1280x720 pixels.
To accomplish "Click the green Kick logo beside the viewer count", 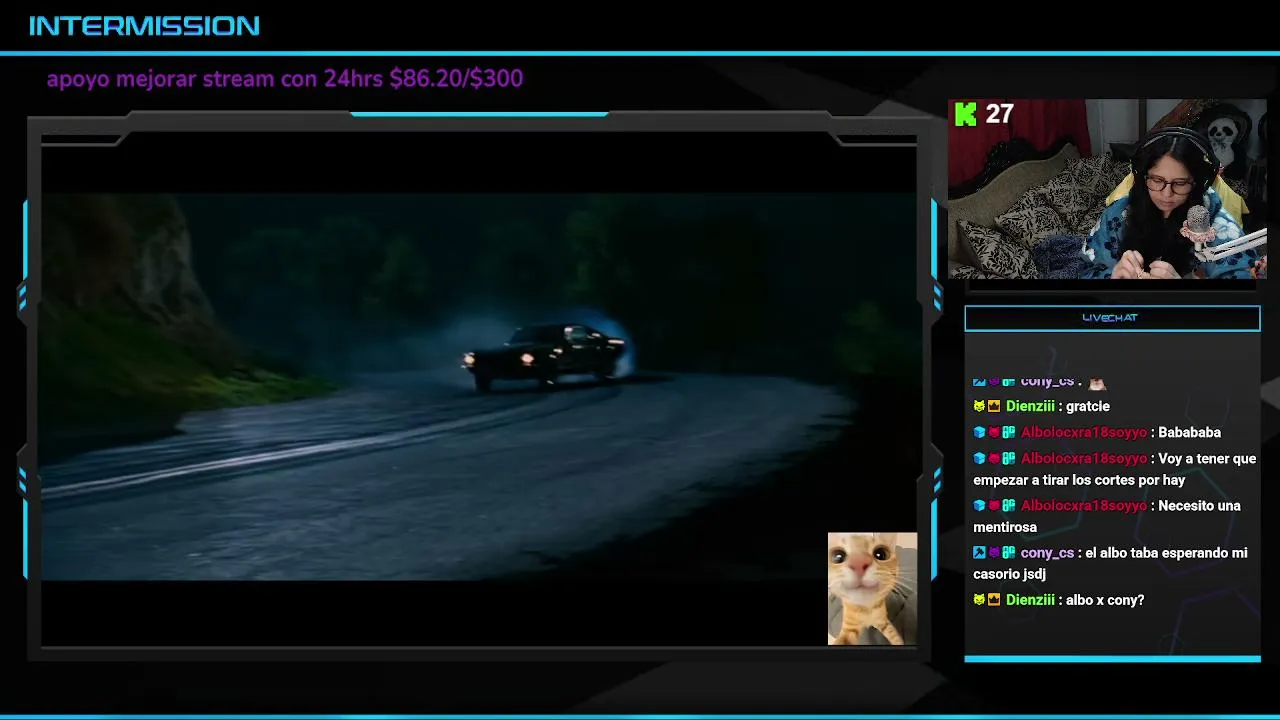I will tap(965, 114).
